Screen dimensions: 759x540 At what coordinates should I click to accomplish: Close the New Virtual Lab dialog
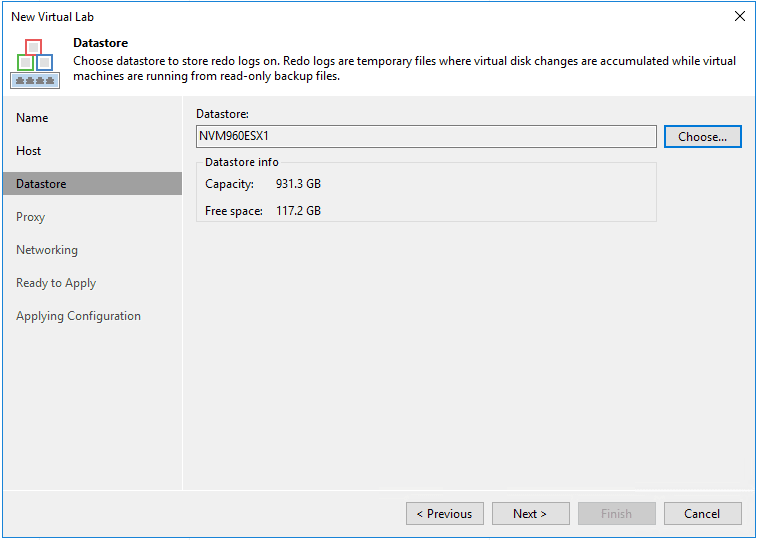(740, 16)
